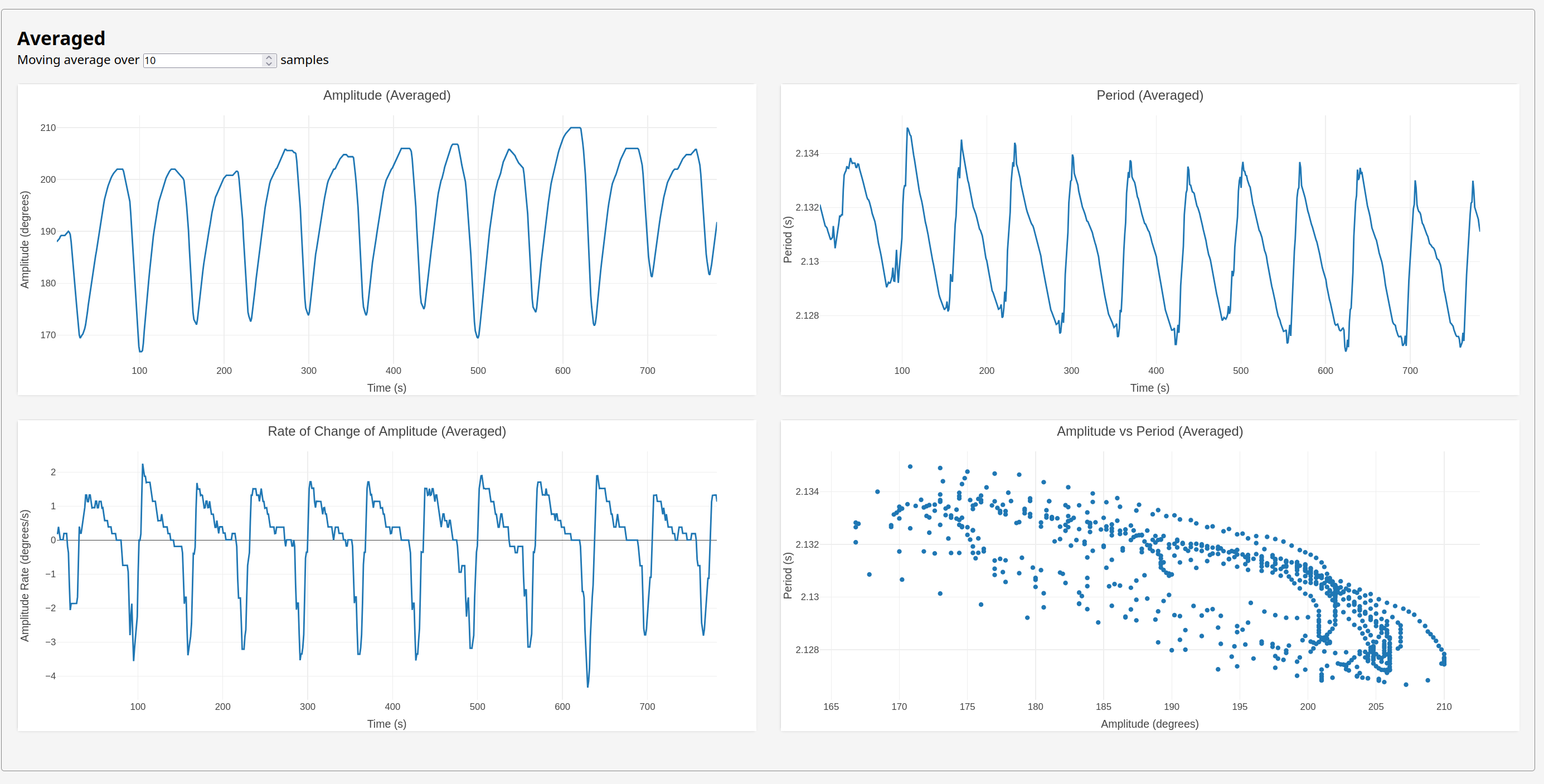Click the "Averaged" section heading
Image resolution: width=1544 pixels, height=784 pixels.
pyautogui.click(x=61, y=38)
